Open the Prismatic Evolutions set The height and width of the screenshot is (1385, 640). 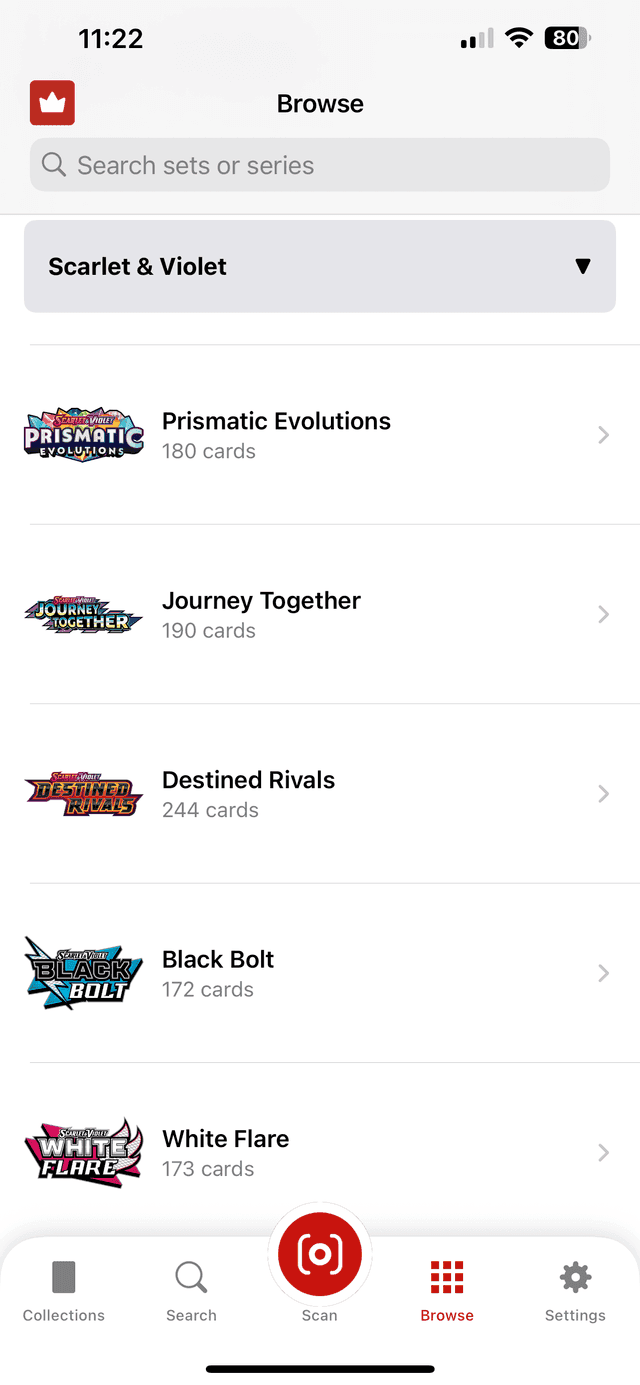(x=276, y=434)
